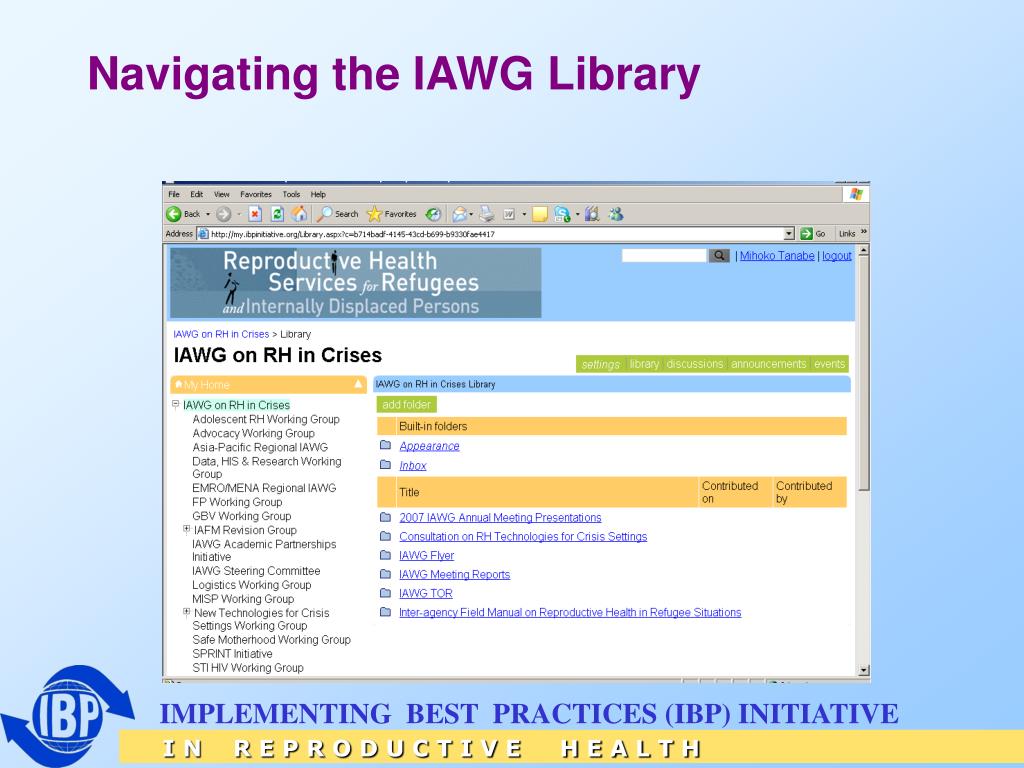Open the Search magnifier in the toolbar
The height and width of the screenshot is (768, 1024).
pos(325,214)
